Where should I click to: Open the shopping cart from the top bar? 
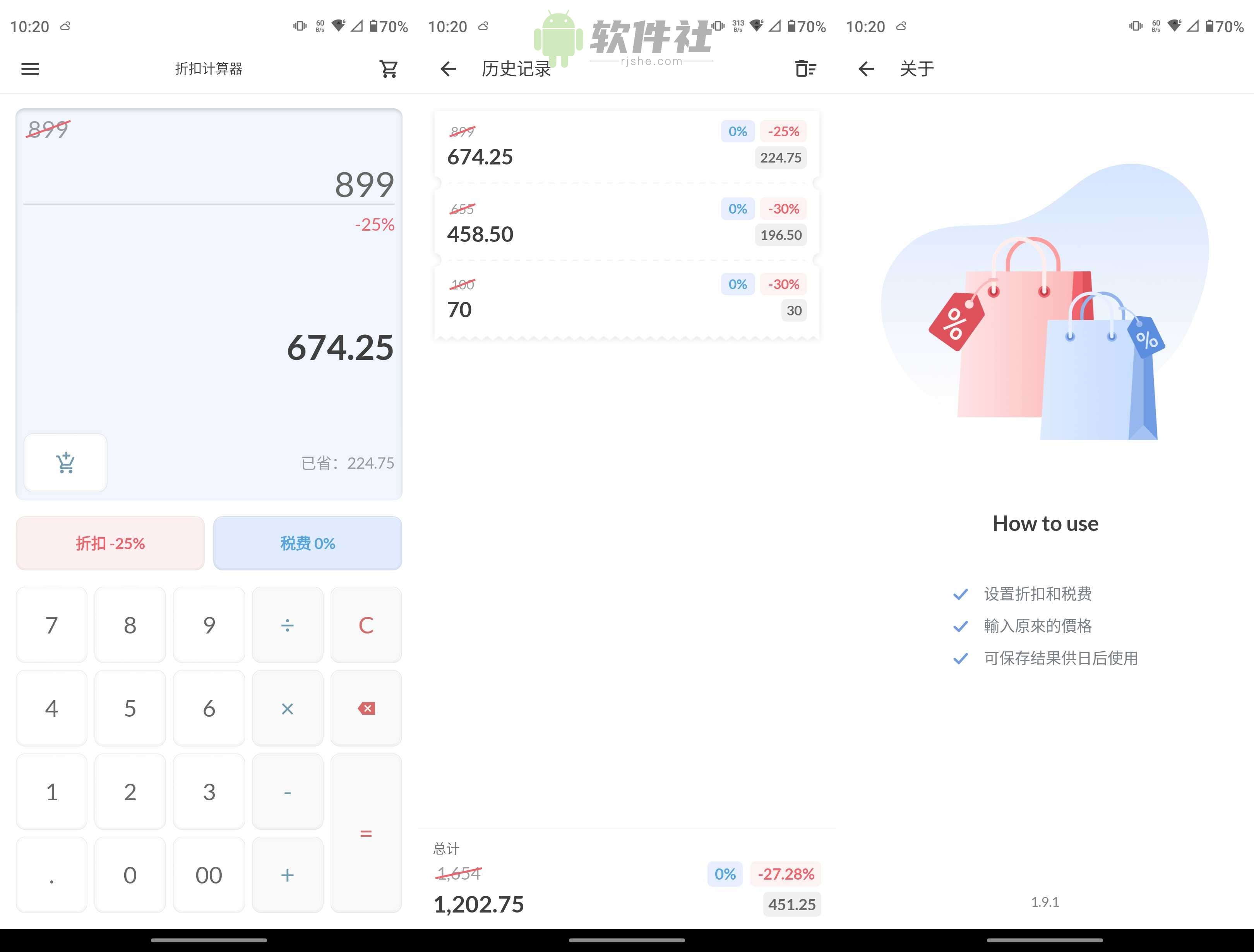388,68
